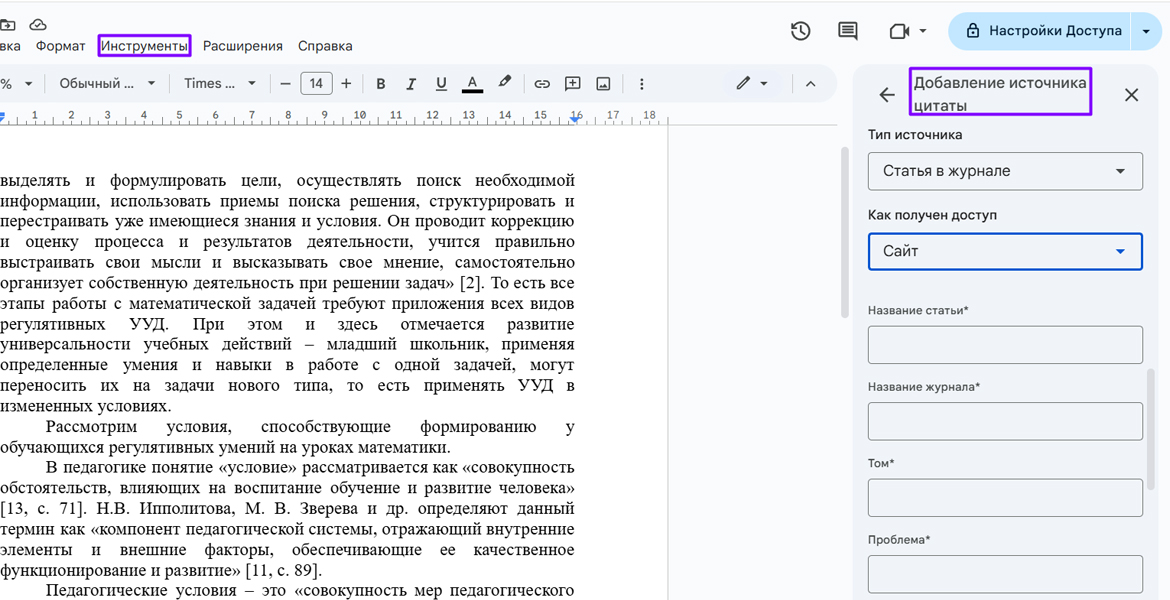Insert link using chain icon
Image resolution: width=1170 pixels, height=600 pixels.
541,84
